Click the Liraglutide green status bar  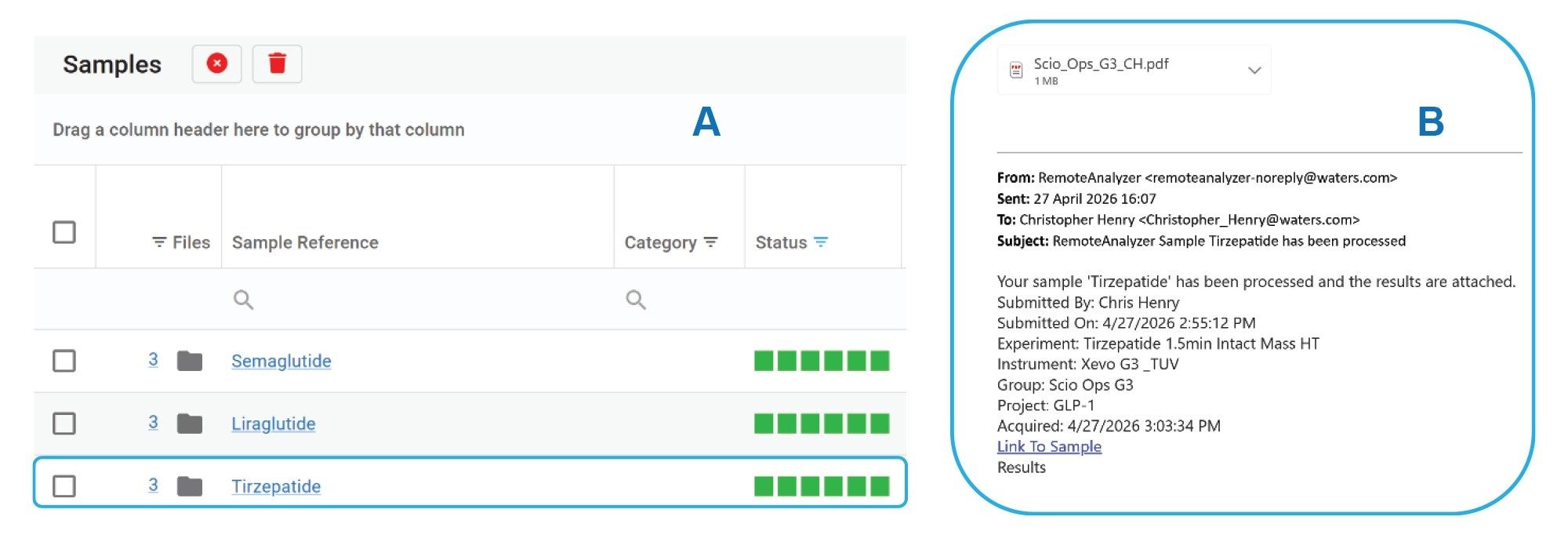[822, 424]
